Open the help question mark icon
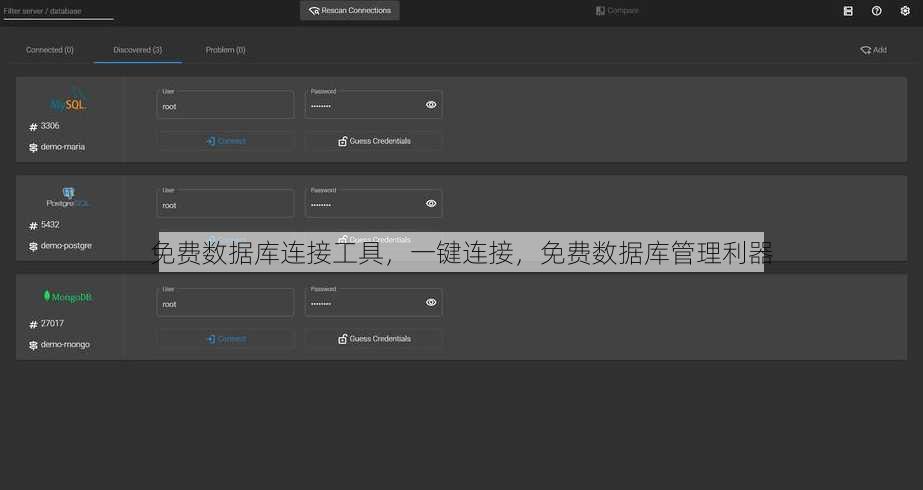 [876, 11]
